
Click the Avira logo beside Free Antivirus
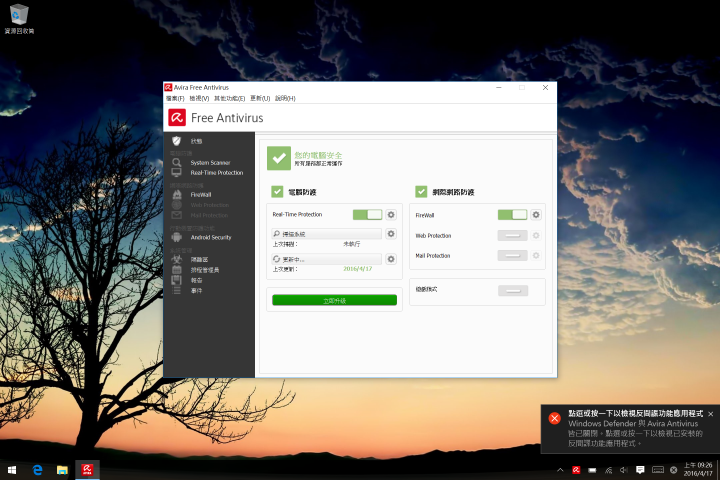point(177,118)
